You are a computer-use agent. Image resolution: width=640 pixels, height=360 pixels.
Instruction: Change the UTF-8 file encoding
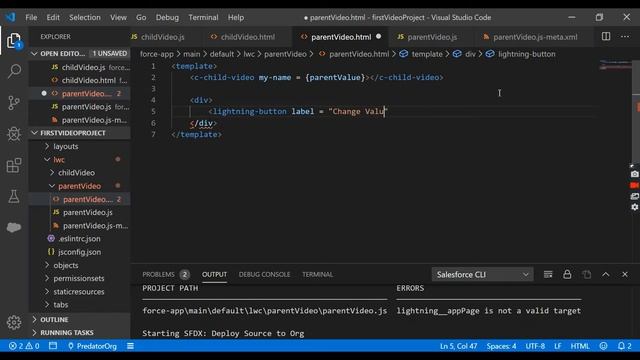(x=535, y=346)
